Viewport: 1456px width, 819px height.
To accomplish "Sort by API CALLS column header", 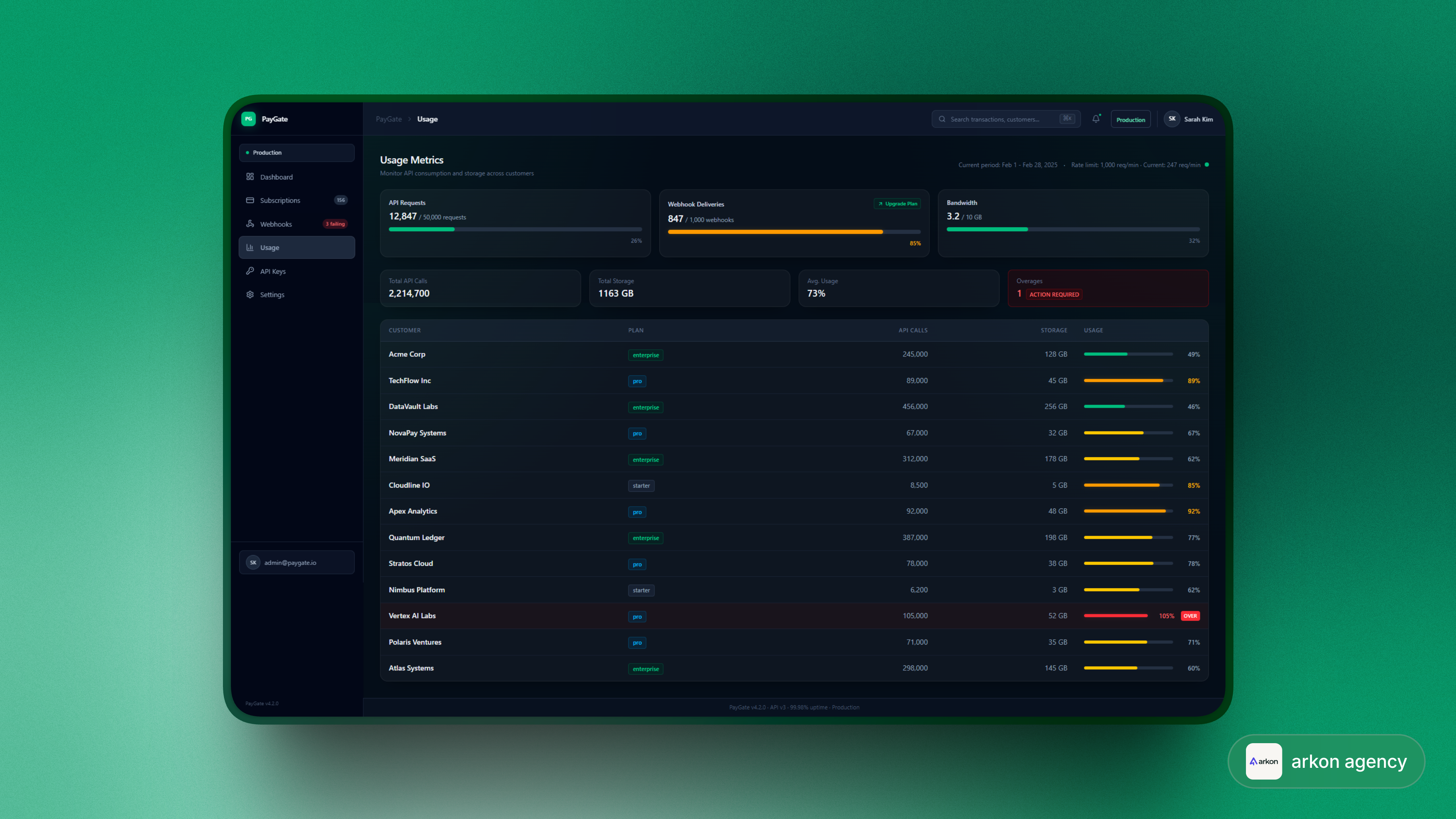I will (913, 330).
